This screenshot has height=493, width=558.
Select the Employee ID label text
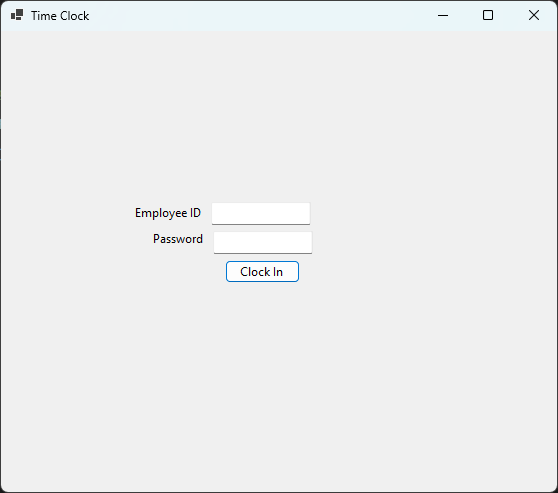tap(168, 213)
